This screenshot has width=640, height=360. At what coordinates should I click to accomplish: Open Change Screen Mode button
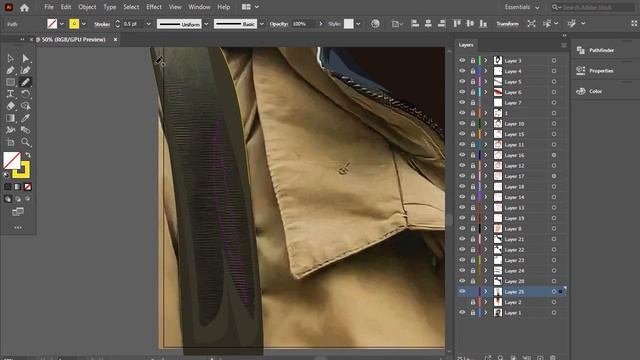(x=18, y=211)
